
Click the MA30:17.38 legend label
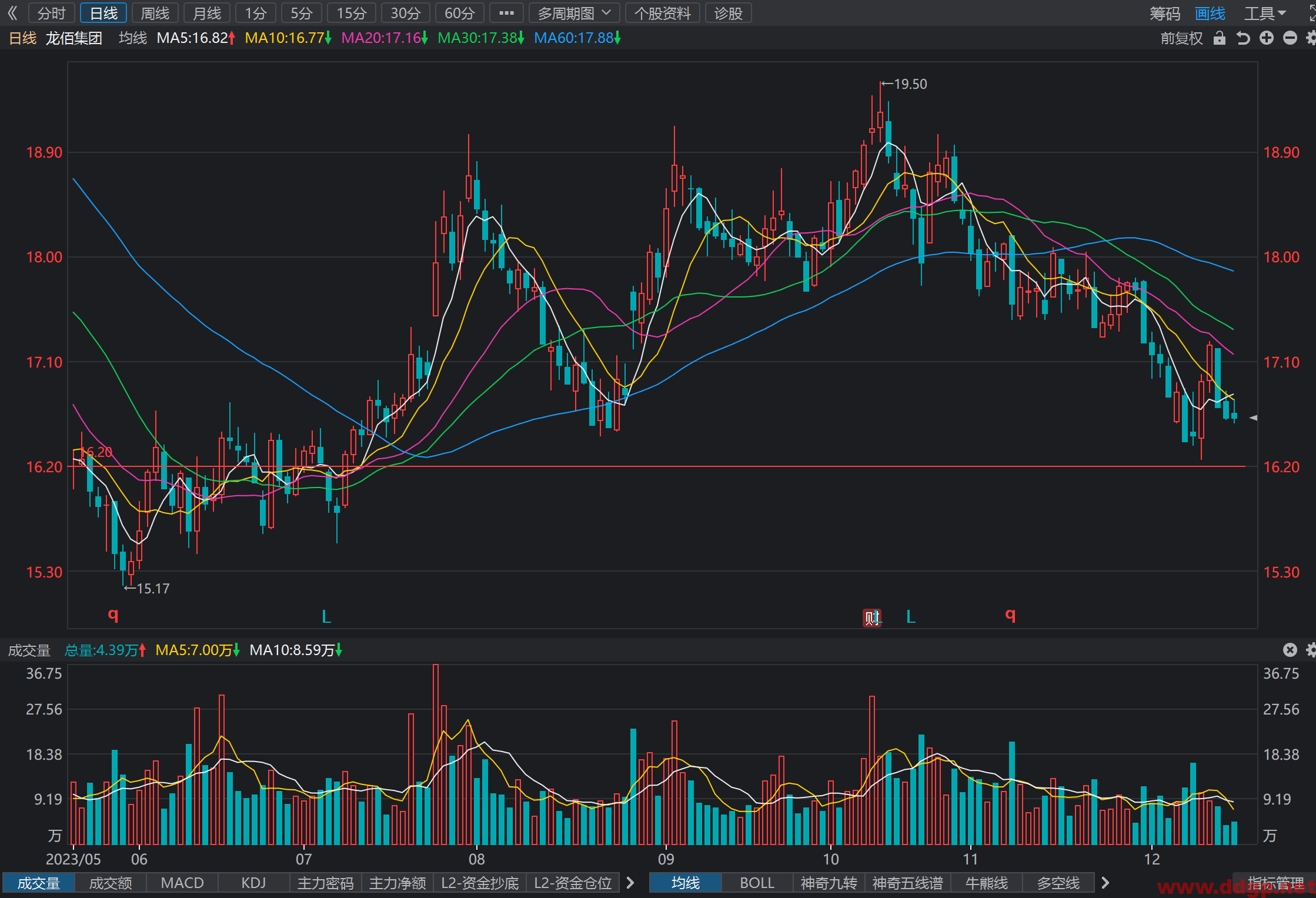481,38
